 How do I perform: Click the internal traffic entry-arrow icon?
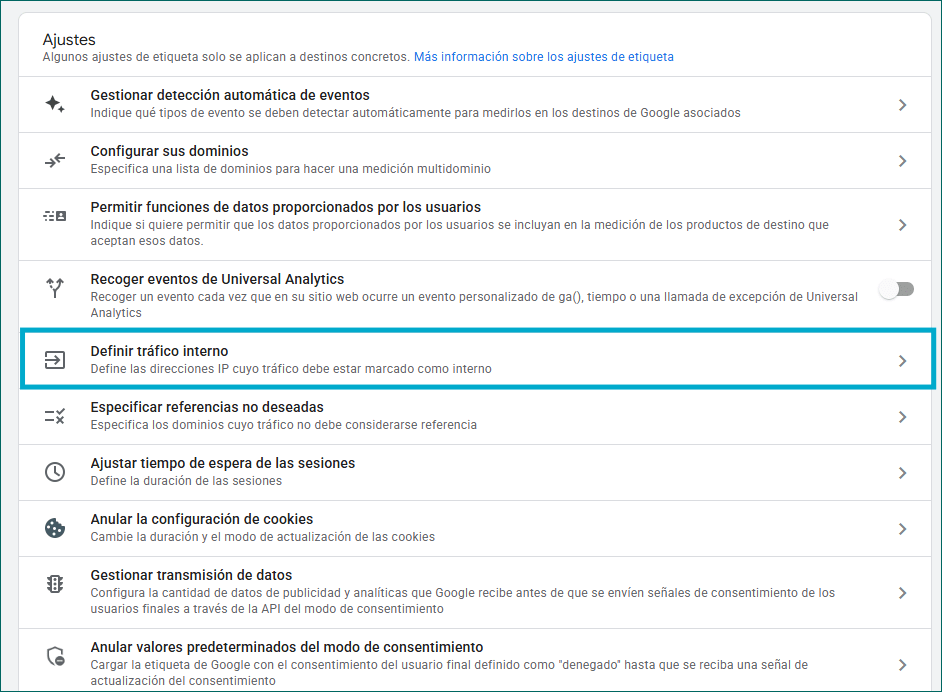click(x=55, y=360)
